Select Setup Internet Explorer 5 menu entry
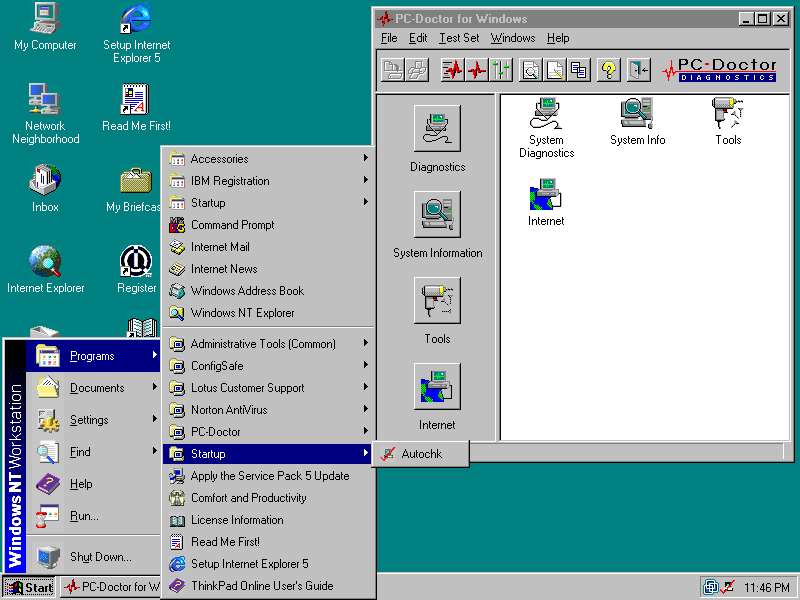 coord(268,563)
